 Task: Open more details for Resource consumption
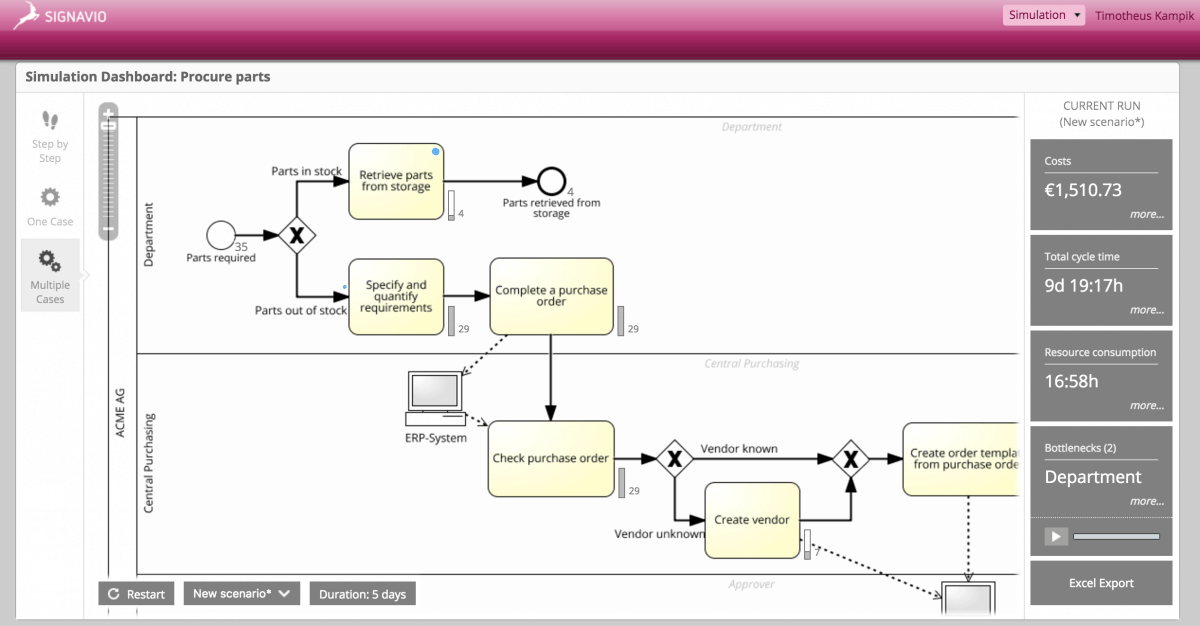pos(1147,406)
